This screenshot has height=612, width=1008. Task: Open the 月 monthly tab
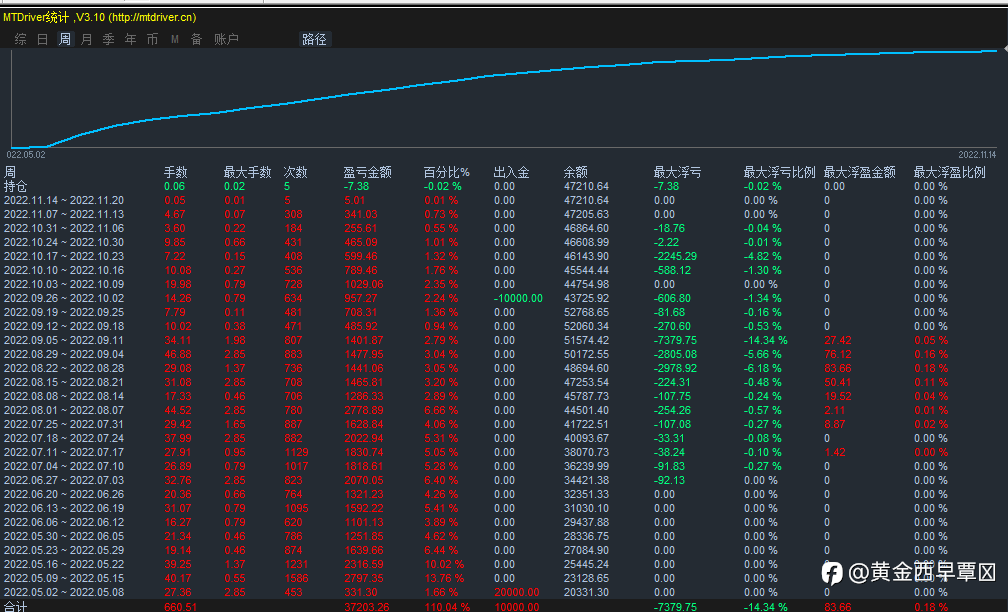[x=87, y=39]
